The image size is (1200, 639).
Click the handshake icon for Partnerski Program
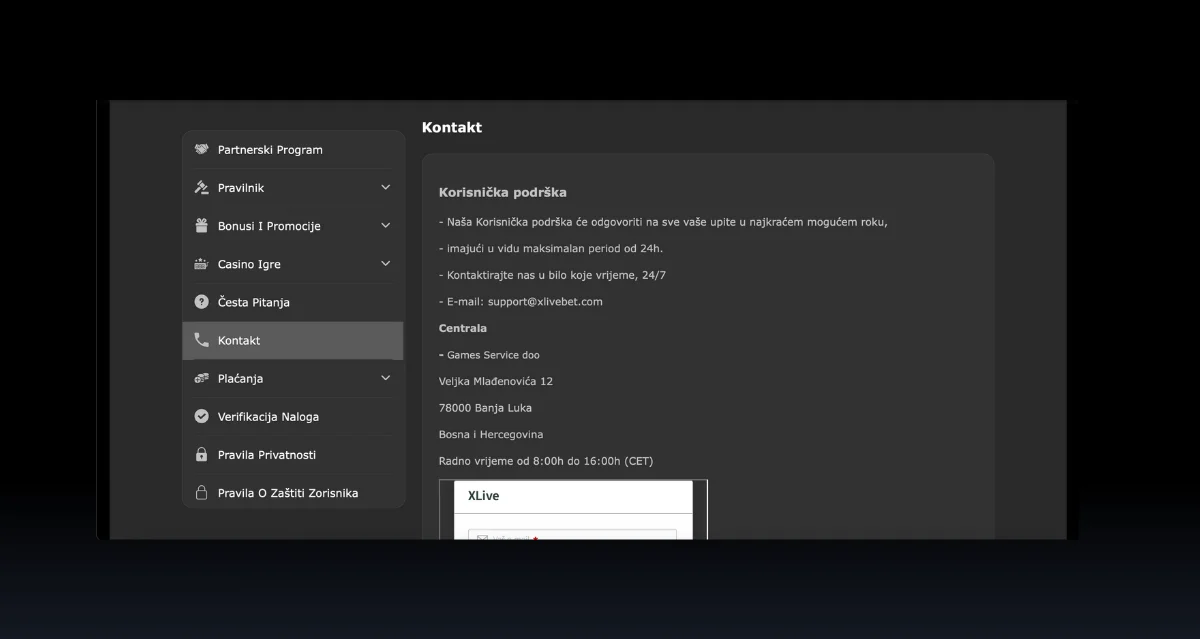pos(201,150)
